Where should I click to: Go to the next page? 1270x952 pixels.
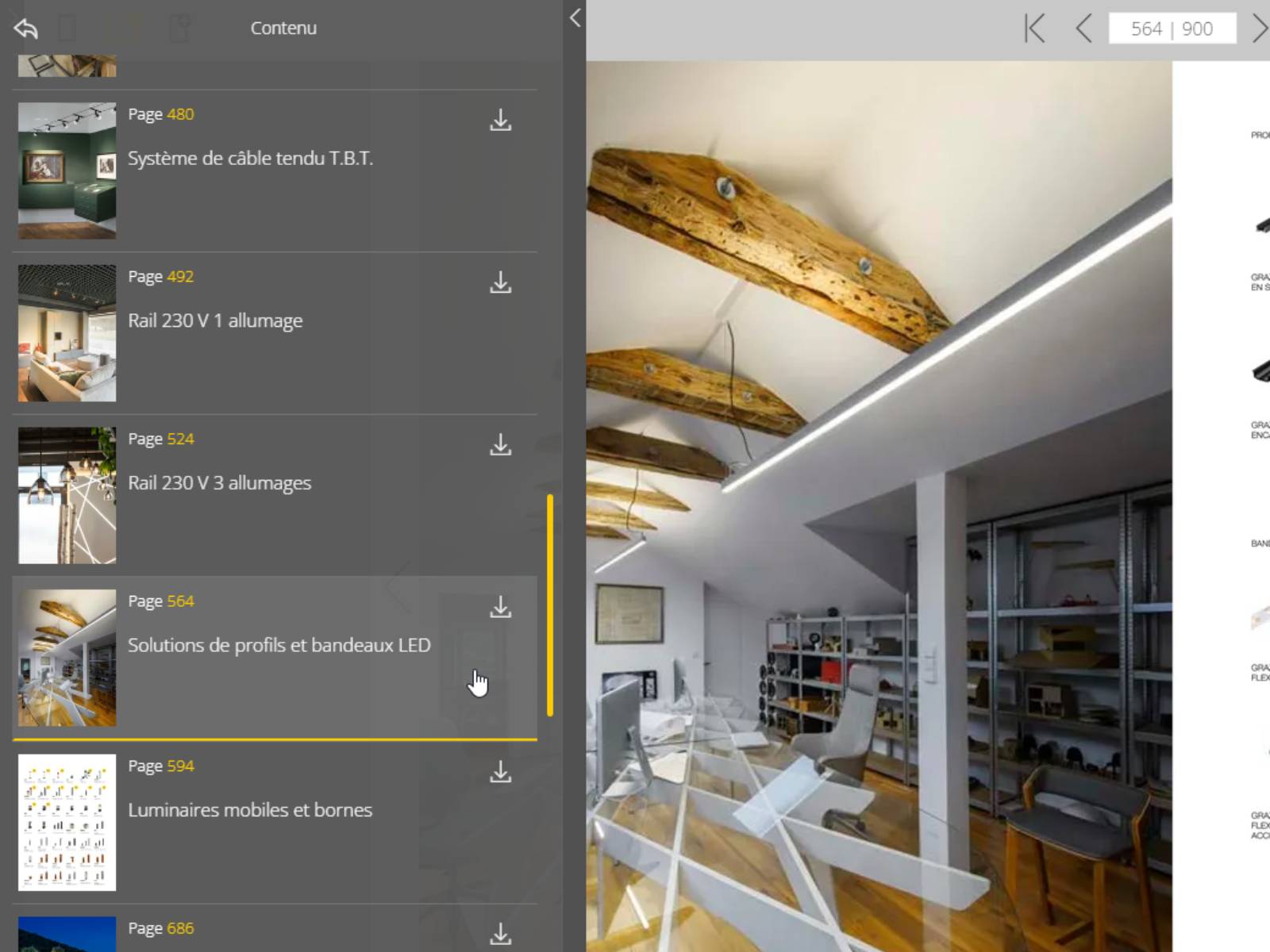click(x=1260, y=29)
